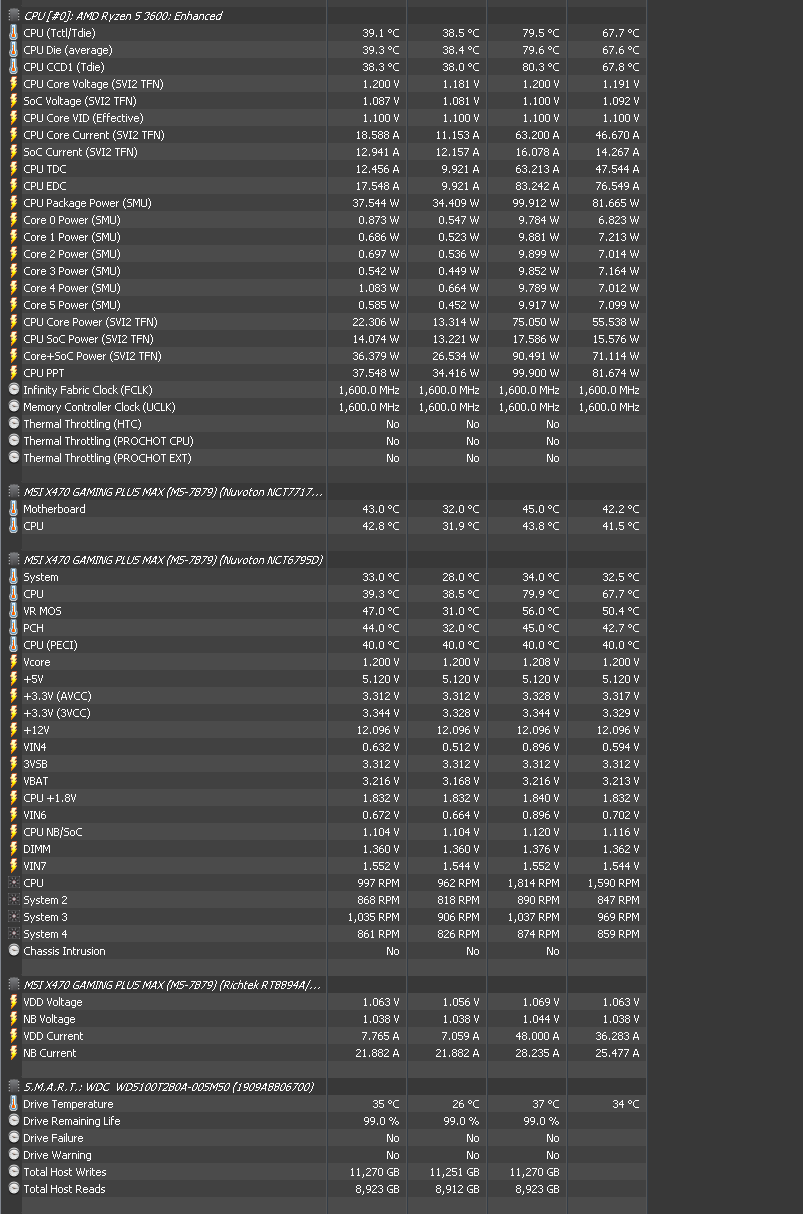
Task: Select the CPU NB/SoC row label
Action: point(53,832)
